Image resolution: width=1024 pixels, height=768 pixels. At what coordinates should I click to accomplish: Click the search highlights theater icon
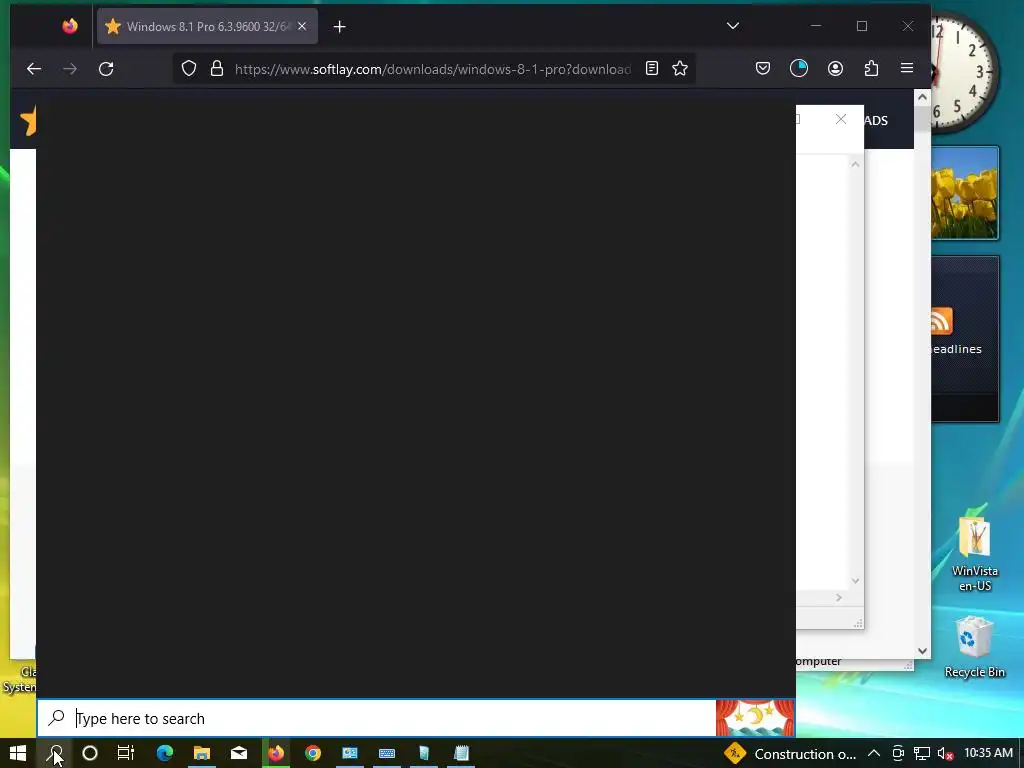(x=755, y=718)
